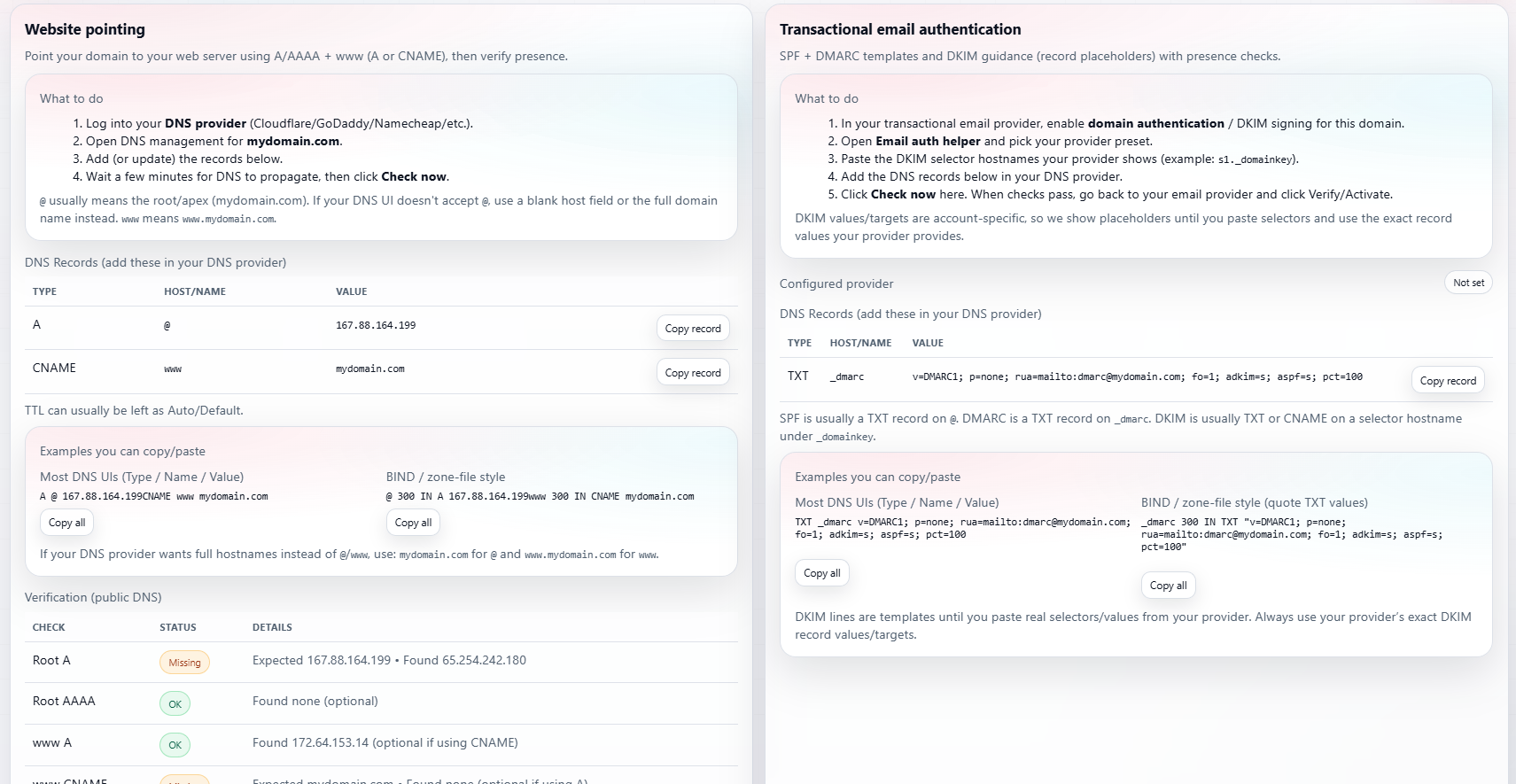Click the Missing badge on Root A check
This screenshot has height=784, width=1516.
click(x=183, y=662)
